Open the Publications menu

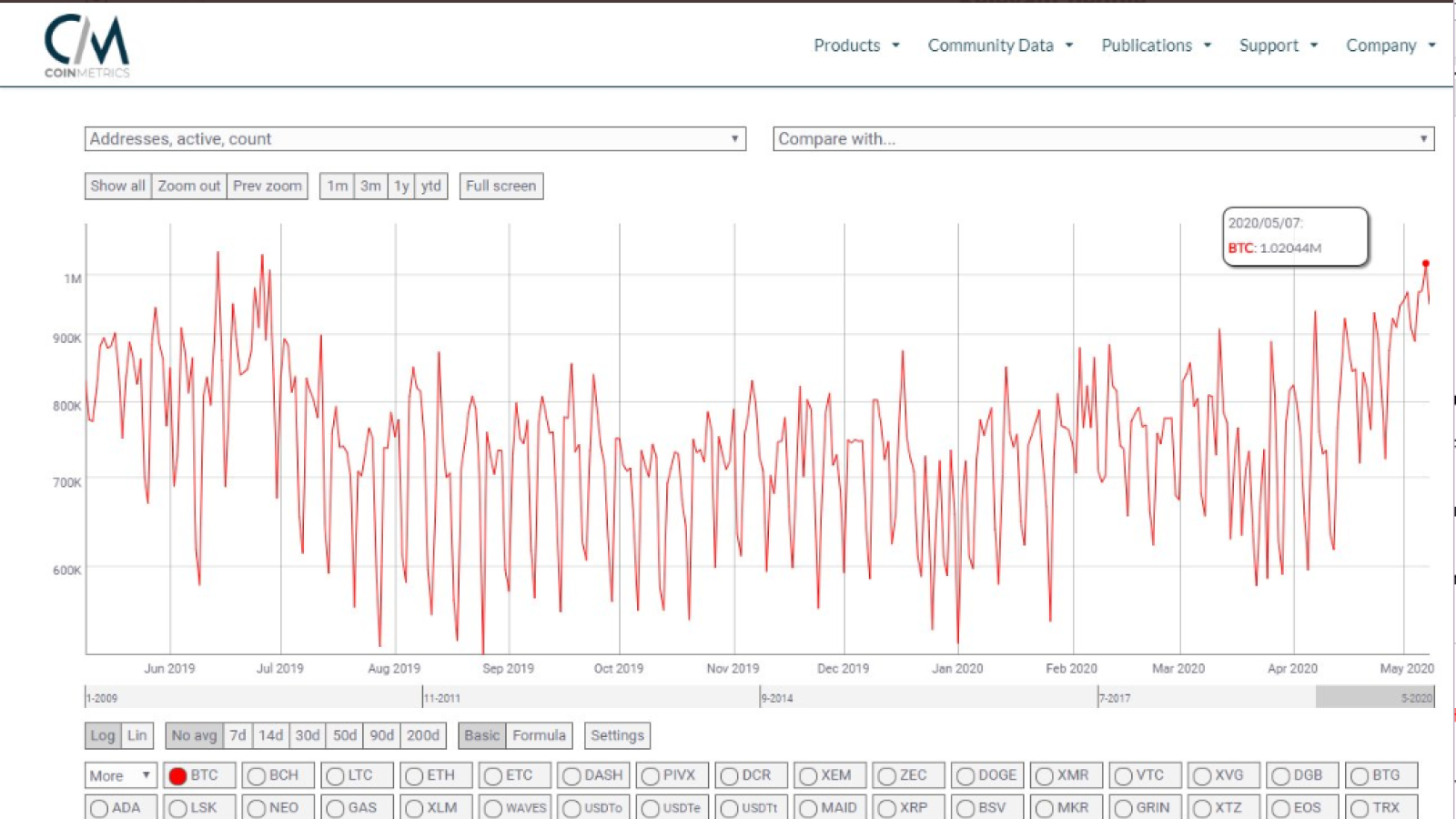click(1156, 45)
